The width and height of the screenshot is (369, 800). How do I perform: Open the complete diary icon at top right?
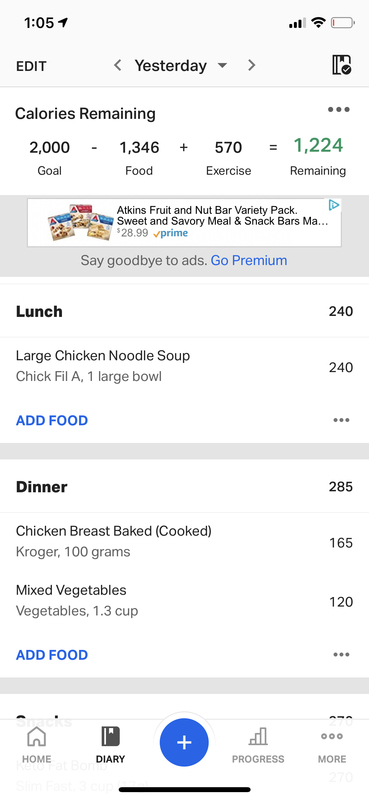coord(341,65)
